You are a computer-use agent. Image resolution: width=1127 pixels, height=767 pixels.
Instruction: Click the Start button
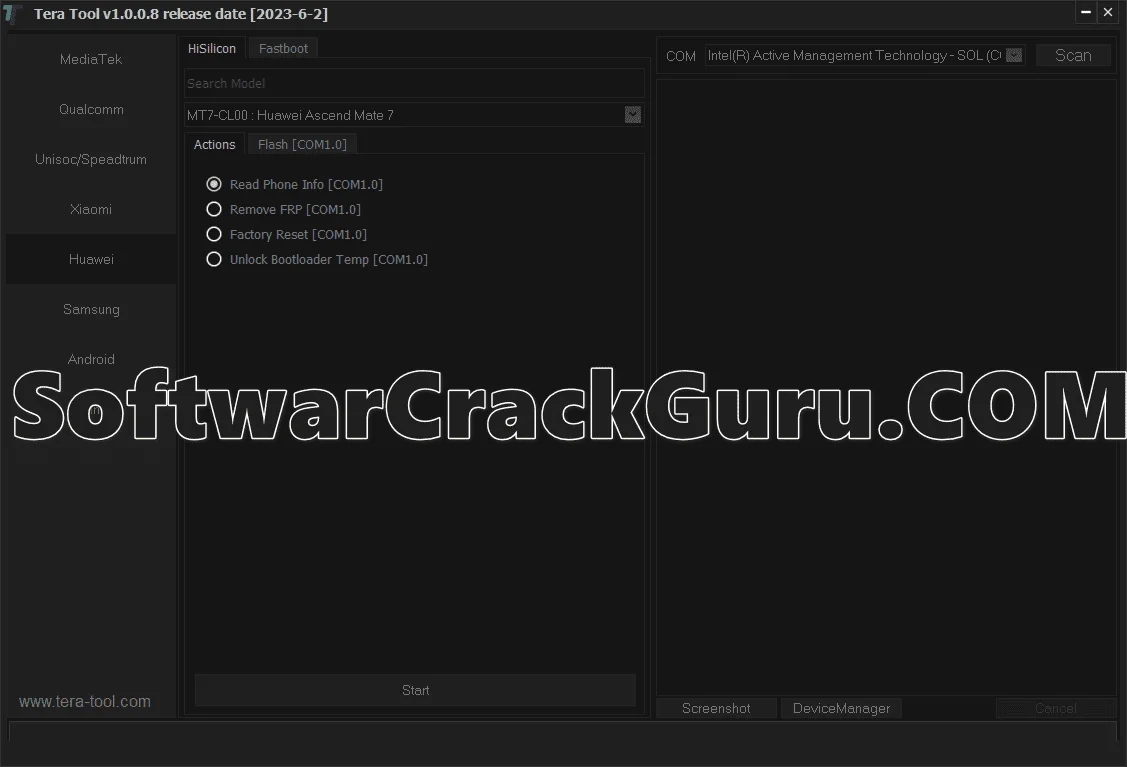415,690
